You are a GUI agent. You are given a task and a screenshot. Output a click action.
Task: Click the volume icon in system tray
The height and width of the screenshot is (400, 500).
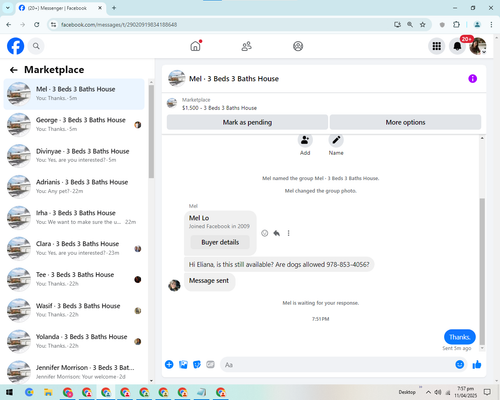[438, 392]
